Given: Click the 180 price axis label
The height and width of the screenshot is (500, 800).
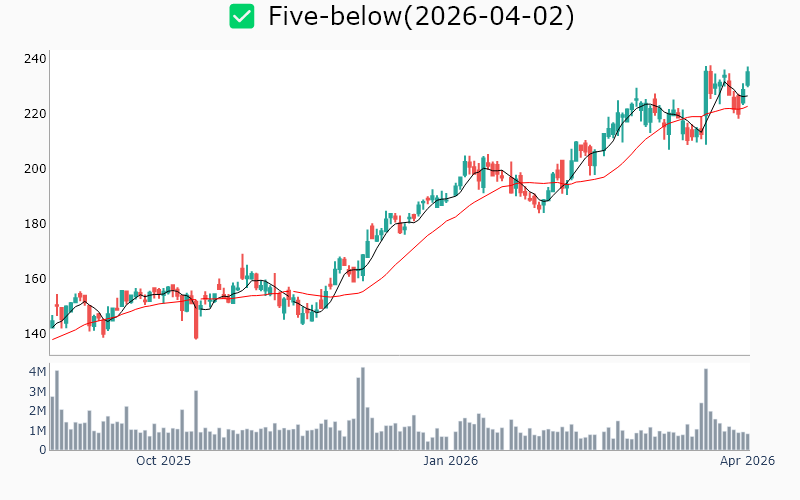Looking at the screenshot, I should [x=36, y=224].
